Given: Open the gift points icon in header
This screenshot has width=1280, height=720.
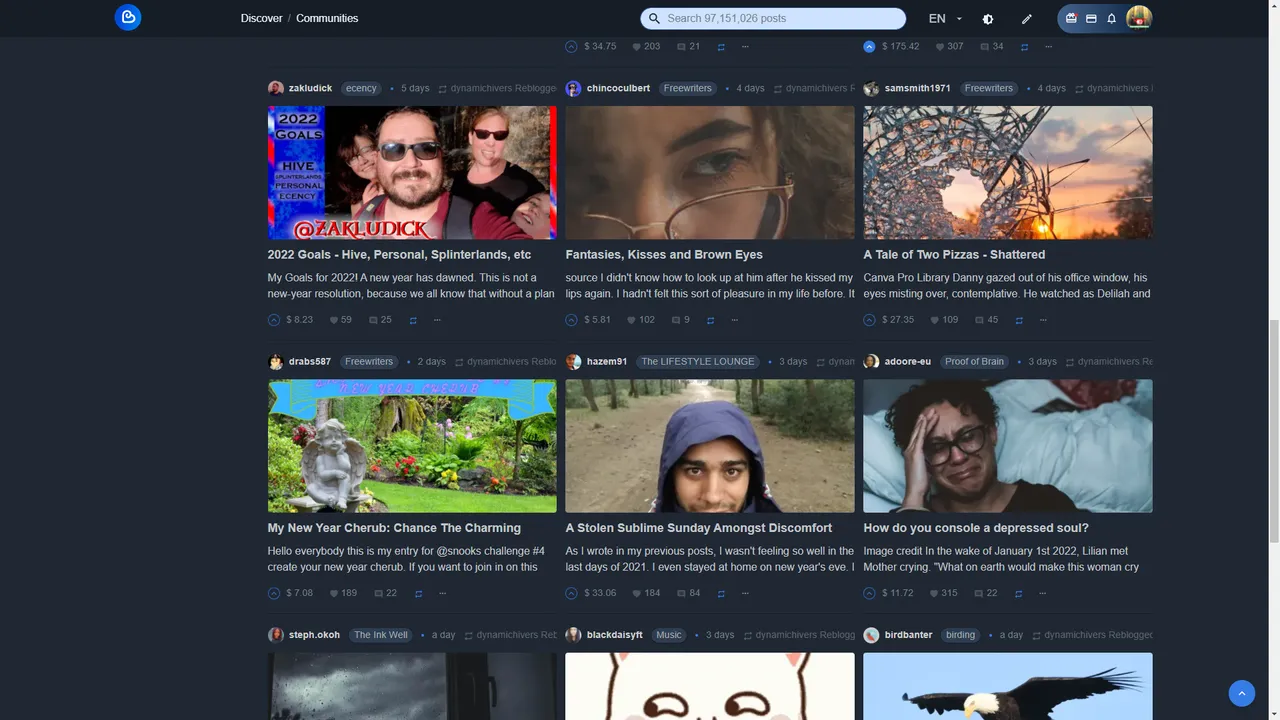Looking at the screenshot, I should [x=1071, y=18].
